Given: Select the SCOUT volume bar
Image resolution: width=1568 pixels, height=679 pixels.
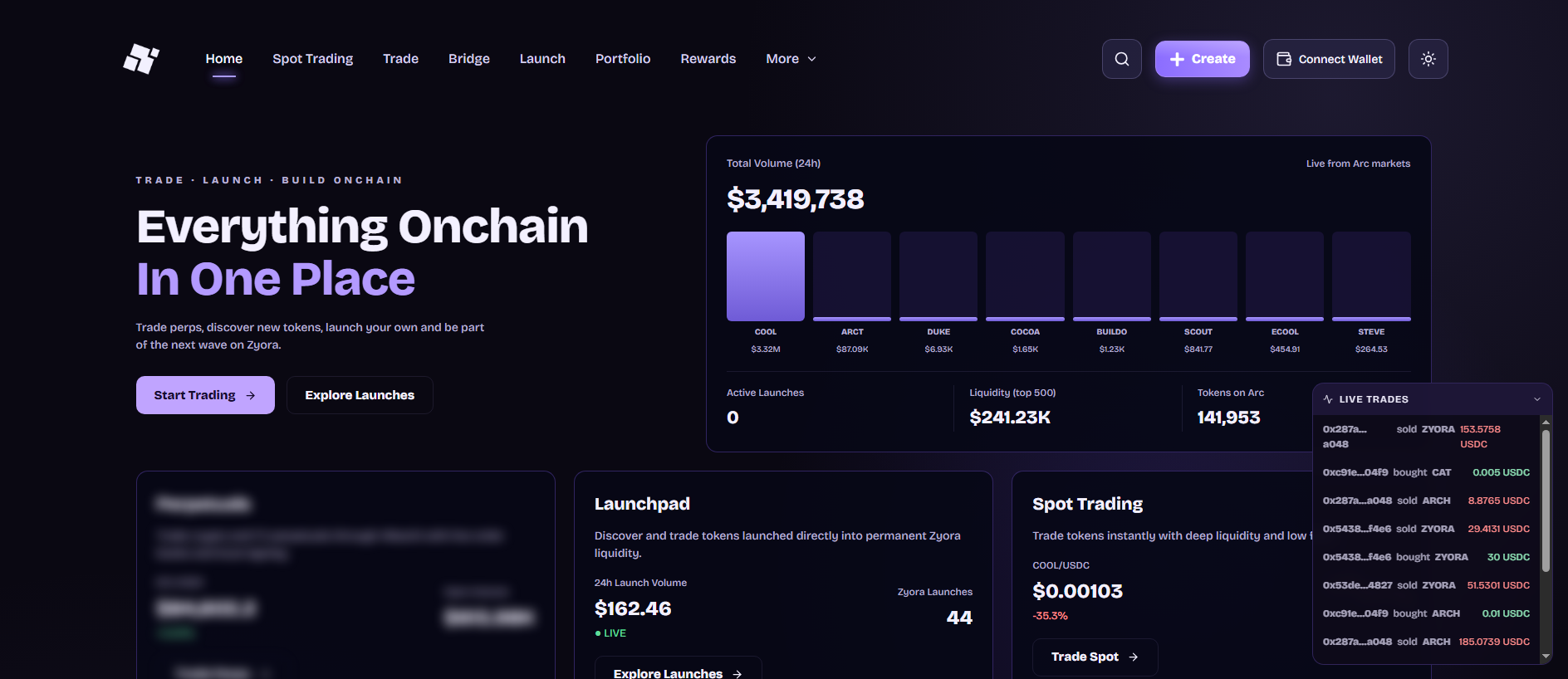Looking at the screenshot, I should point(1198,276).
